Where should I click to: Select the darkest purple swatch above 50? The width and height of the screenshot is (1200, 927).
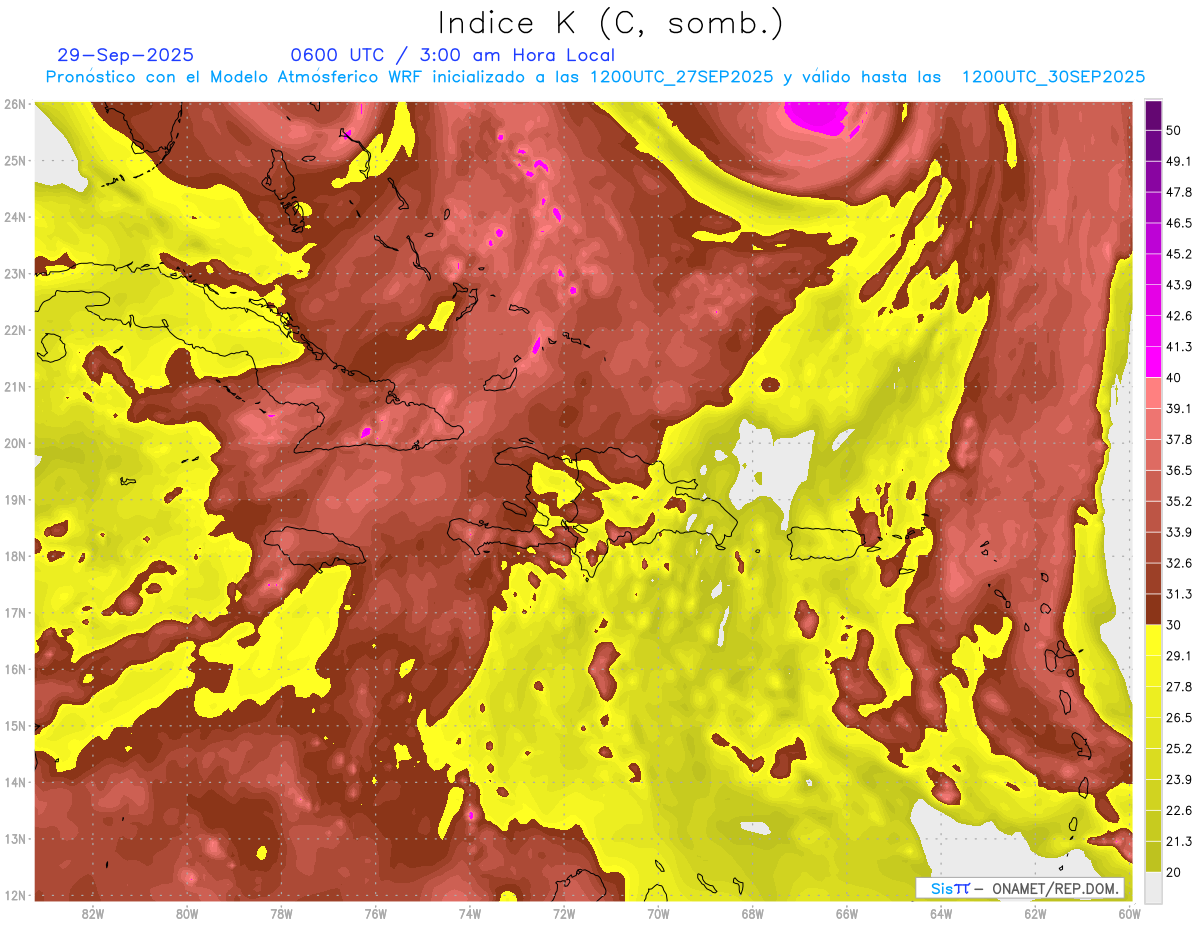pyautogui.click(x=1153, y=110)
